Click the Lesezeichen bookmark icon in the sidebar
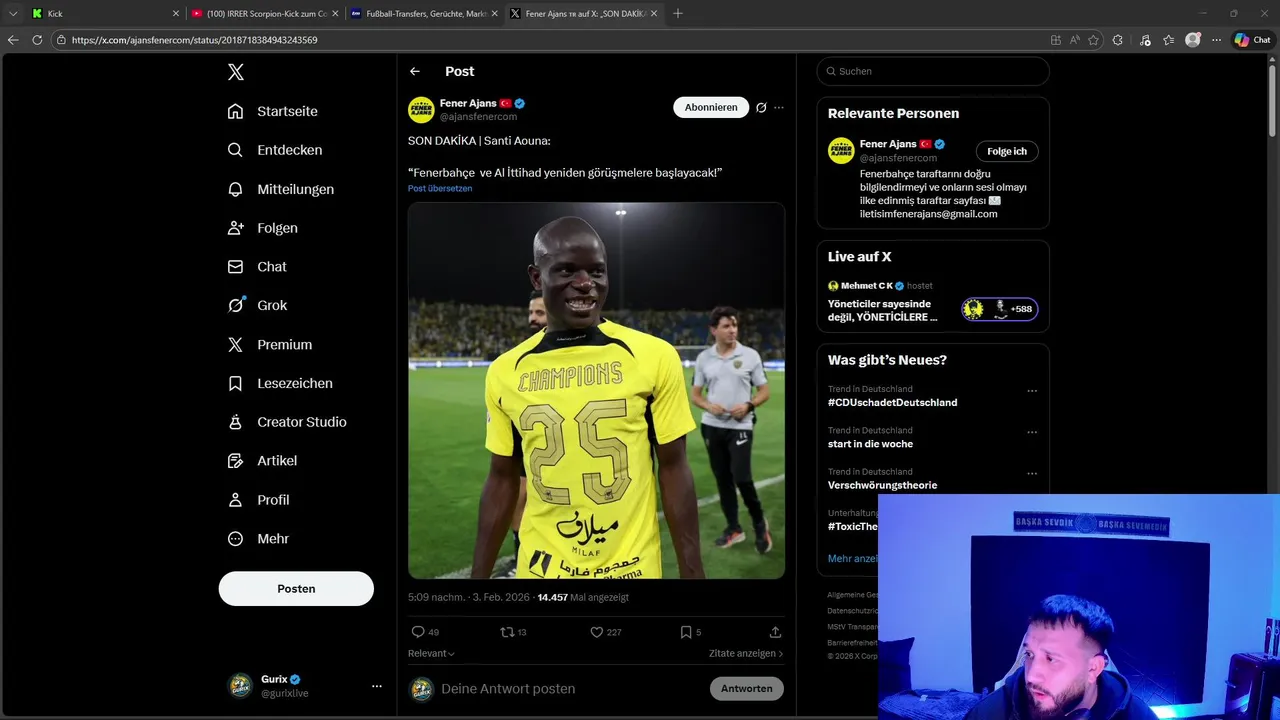Screen dimensions: 1280x720 pyautogui.click(x=235, y=383)
